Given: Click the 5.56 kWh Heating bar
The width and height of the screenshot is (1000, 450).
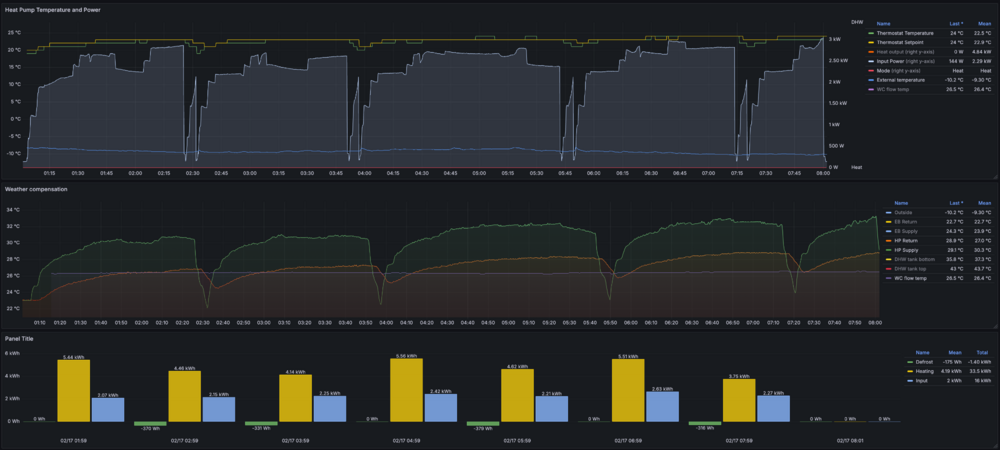Looking at the screenshot, I should 406,390.
